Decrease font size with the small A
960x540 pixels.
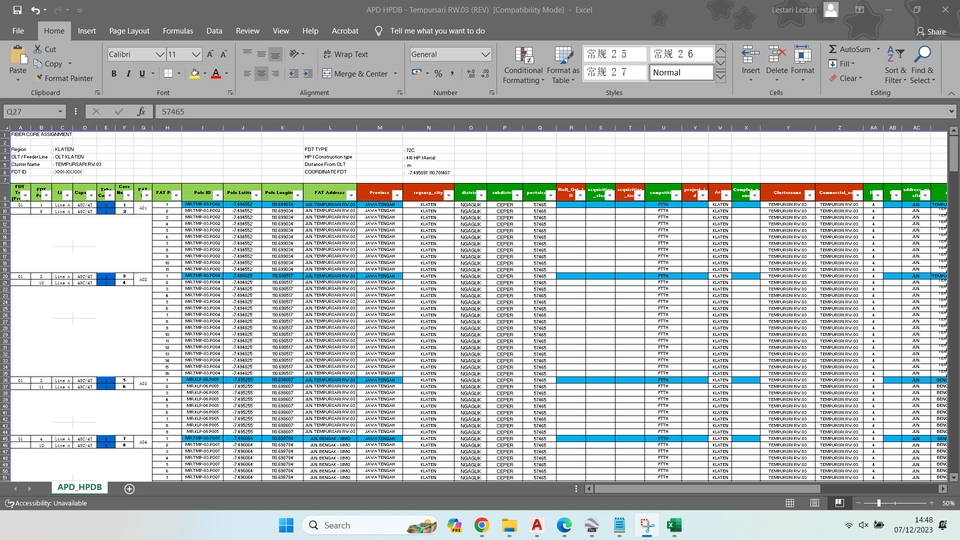coord(223,54)
